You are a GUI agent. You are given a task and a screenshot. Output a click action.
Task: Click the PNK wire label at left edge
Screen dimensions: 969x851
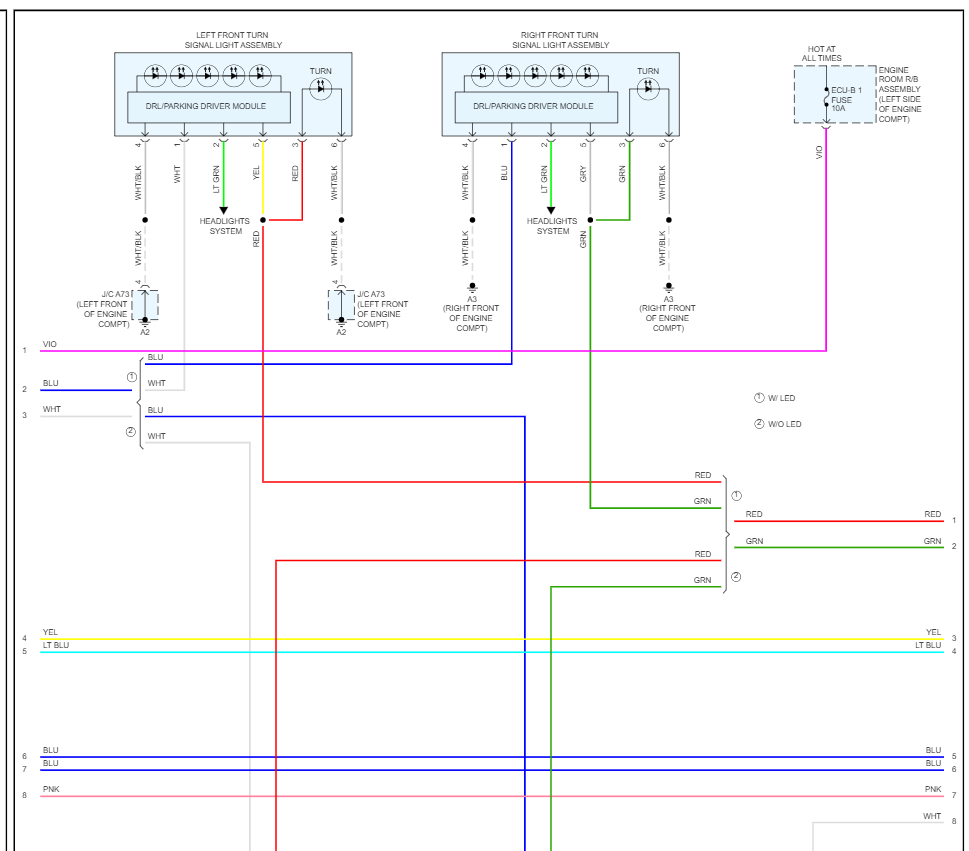(51, 789)
